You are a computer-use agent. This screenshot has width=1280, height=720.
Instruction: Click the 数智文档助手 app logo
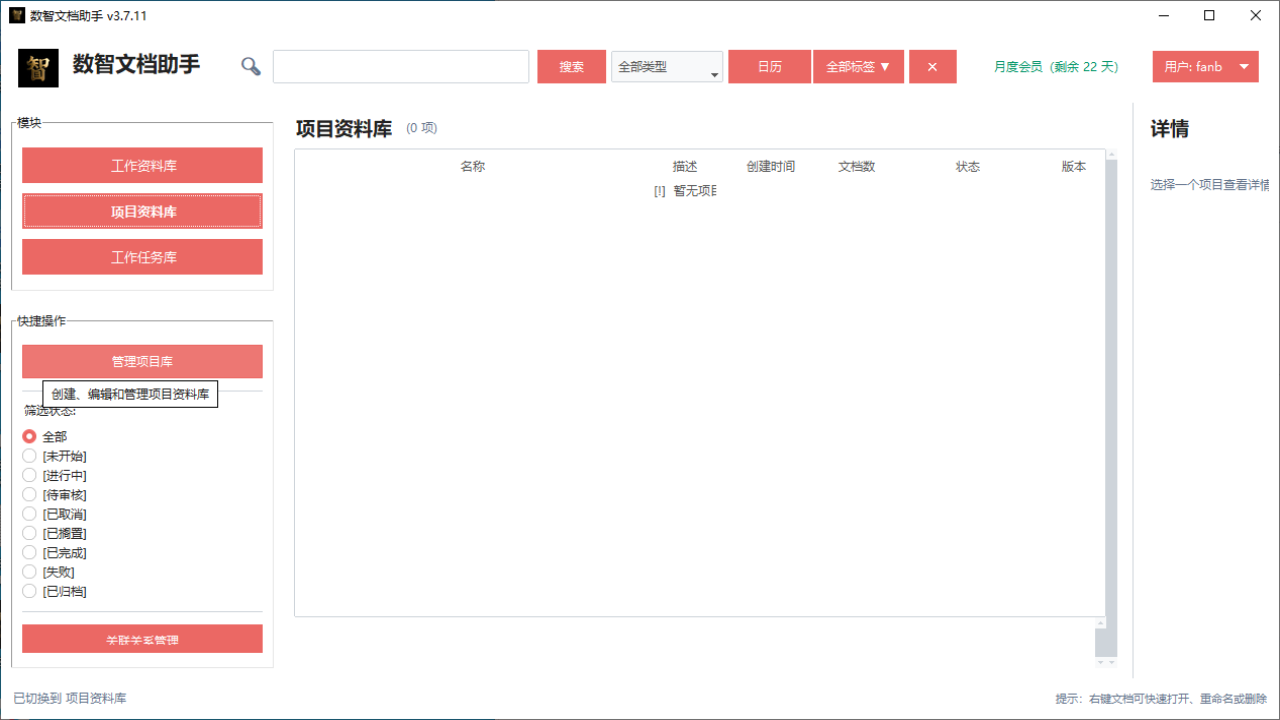click(x=38, y=67)
